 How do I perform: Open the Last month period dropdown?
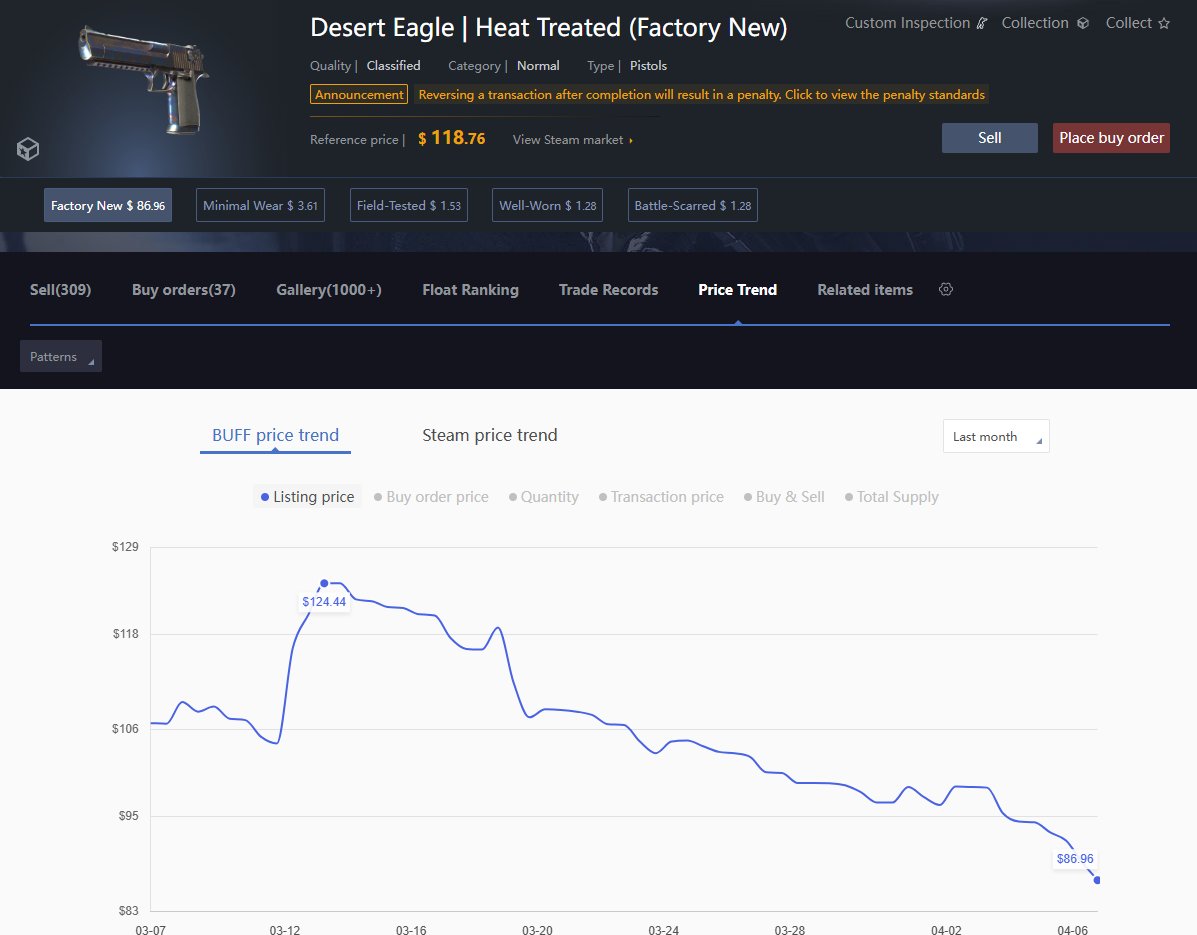(996, 437)
